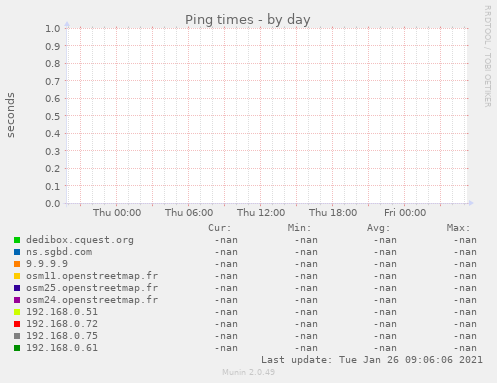
Task: Click the 192.168.0.72 red swatch
Action: (17, 324)
